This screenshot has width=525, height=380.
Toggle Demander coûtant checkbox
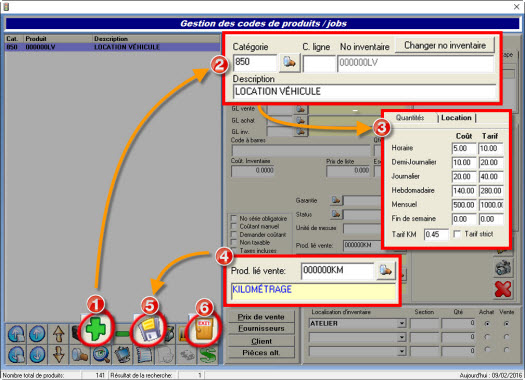point(234,234)
